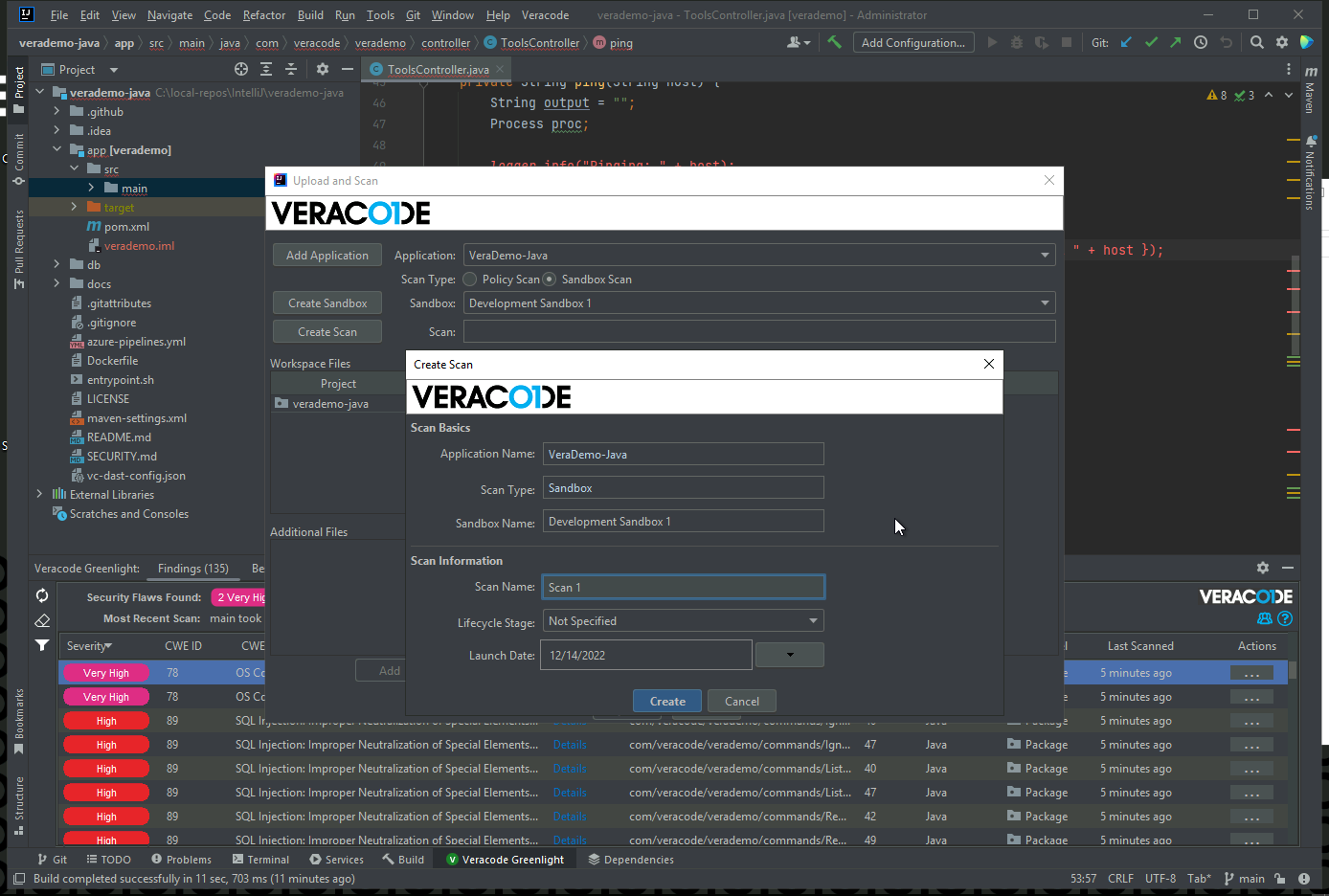The width and height of the screenshot is (1329, 896).
Task: Open the Pull Requests tool window
Action: pos(18,248)
